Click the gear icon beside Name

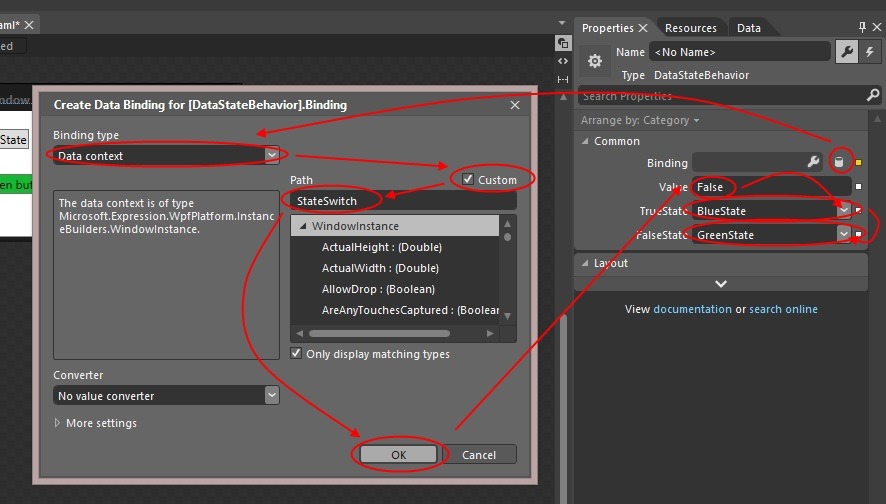[595, 62]
